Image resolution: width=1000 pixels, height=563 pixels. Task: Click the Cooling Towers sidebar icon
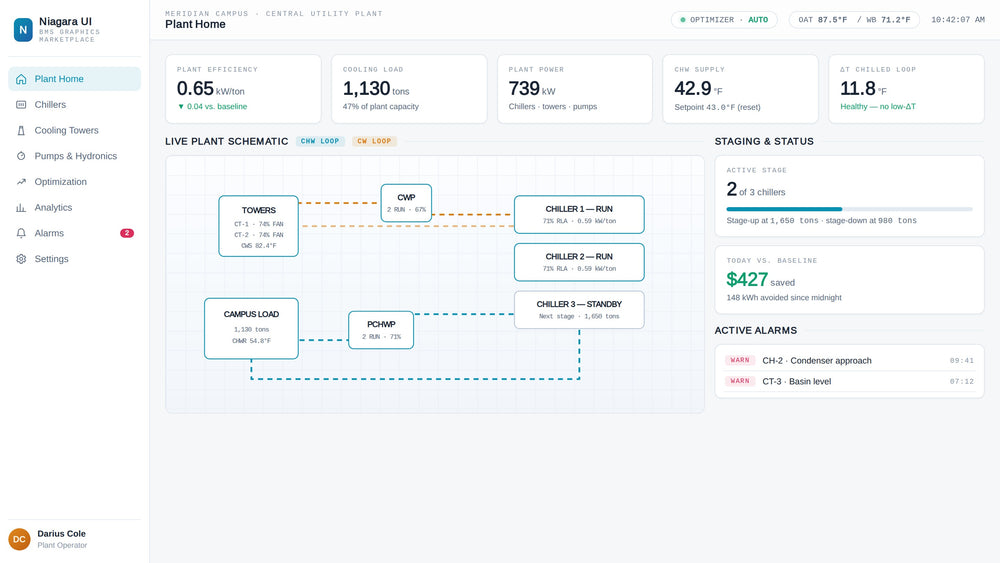pos(21,130)
